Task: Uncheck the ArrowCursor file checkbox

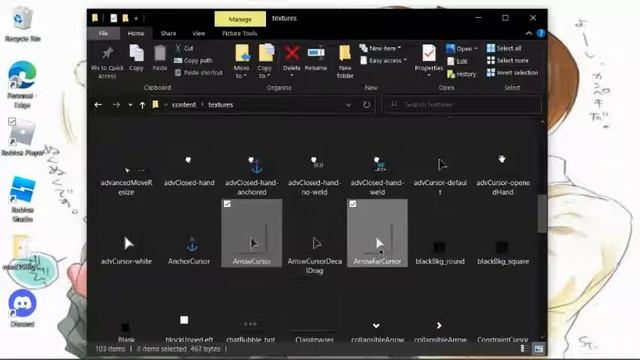Action: (x=227, y=204)
